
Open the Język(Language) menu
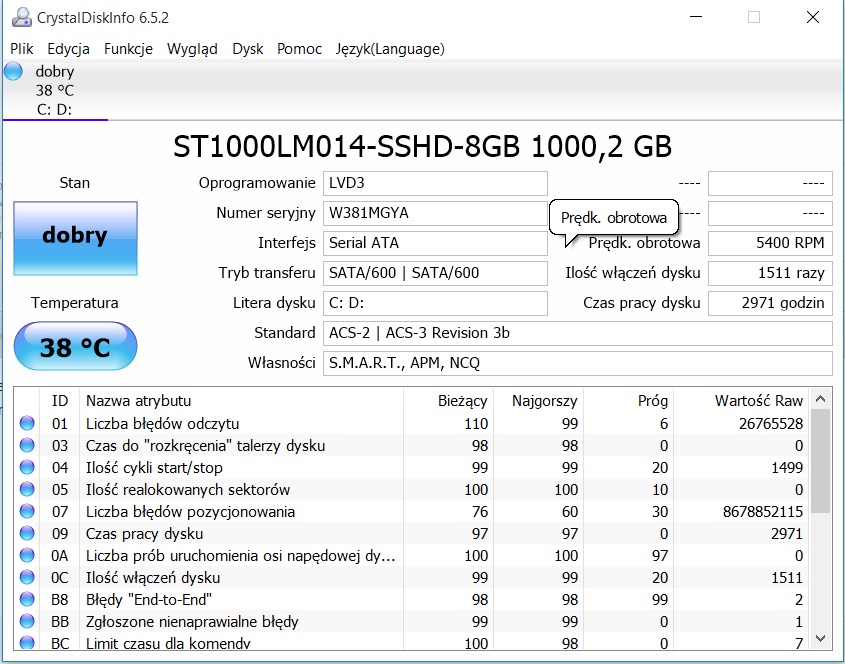[390, 49]
